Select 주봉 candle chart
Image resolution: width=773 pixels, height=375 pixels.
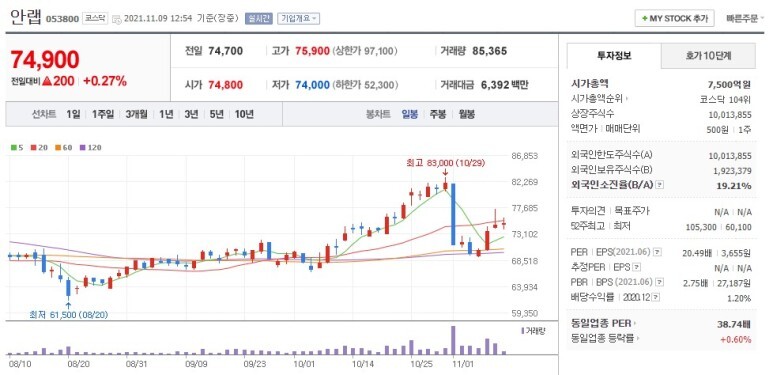click(x=438, y=114)
